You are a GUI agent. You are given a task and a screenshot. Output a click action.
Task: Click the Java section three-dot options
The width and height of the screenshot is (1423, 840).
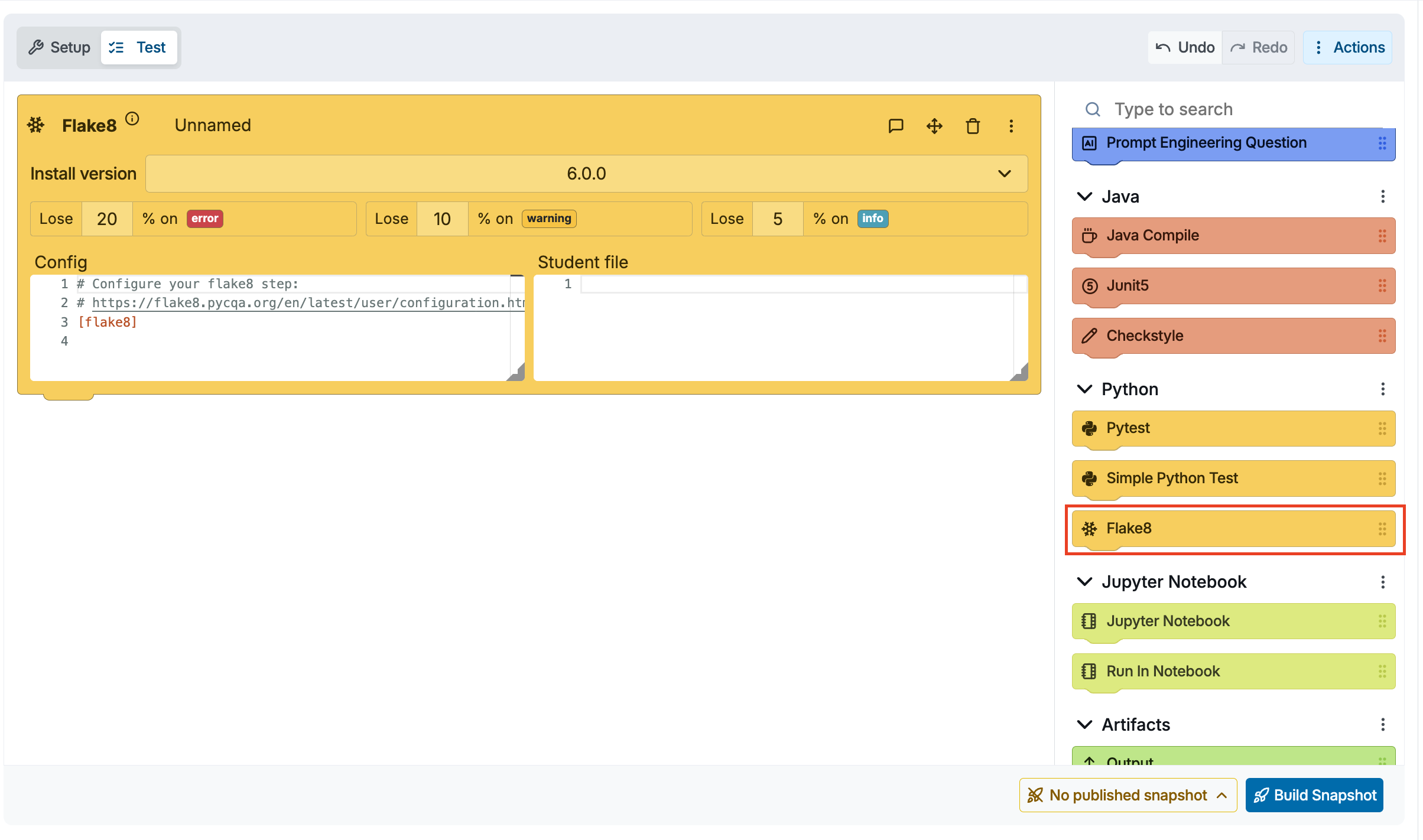(x=1383, y=197)
